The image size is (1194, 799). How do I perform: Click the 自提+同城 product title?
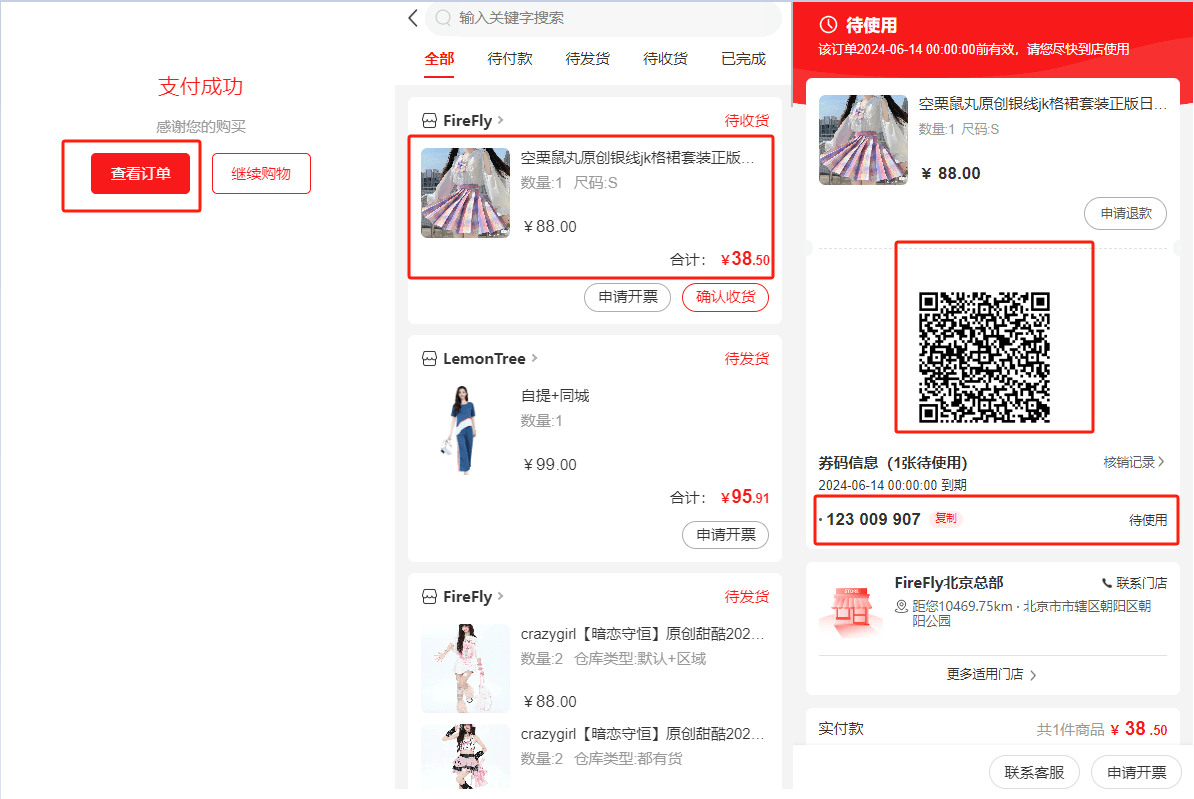[555, 395]
